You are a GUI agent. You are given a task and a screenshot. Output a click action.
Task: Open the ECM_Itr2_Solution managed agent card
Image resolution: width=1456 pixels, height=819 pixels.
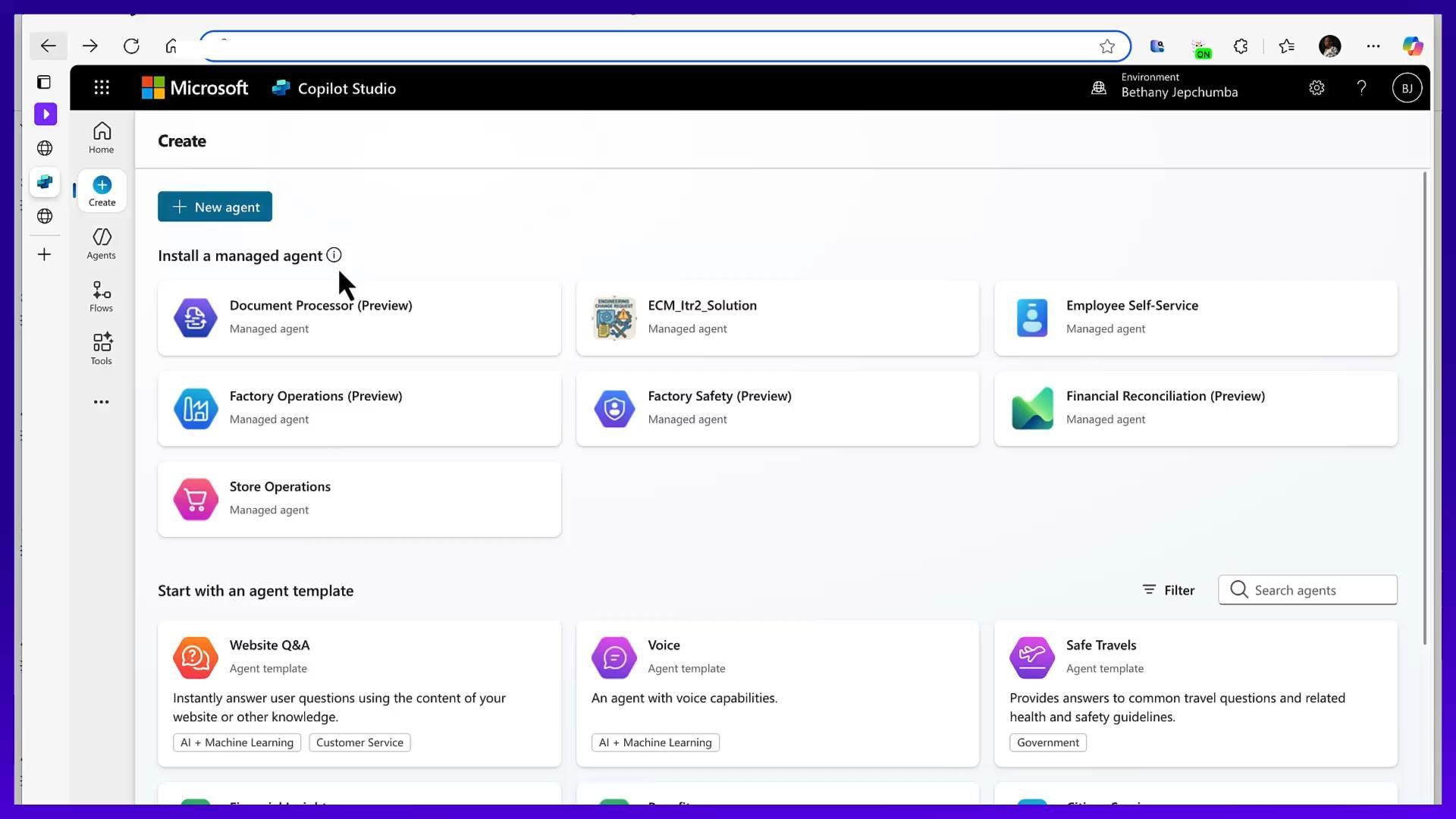(x=777, y=318)
